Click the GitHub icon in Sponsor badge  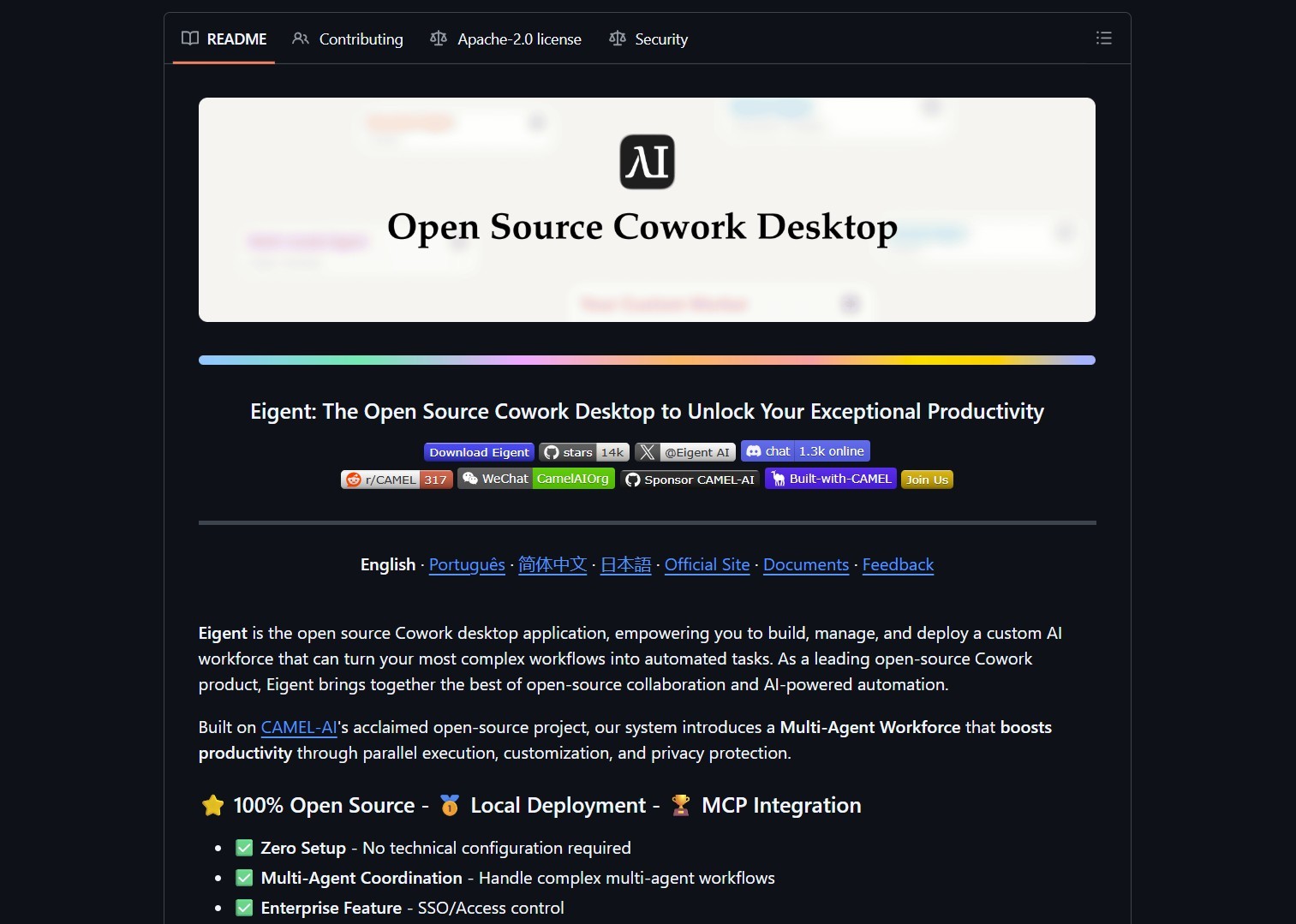pos(633,480)
